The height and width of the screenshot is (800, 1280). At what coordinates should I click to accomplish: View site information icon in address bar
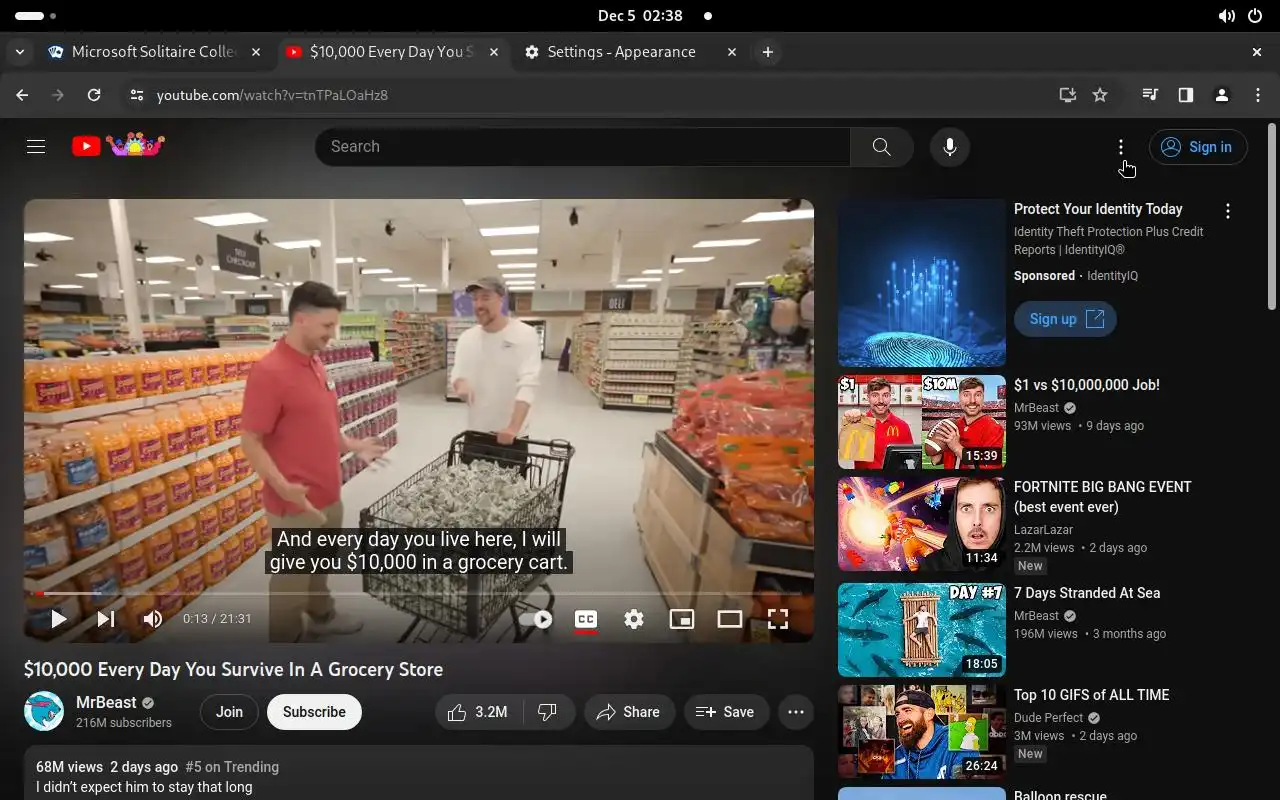[137, 95]
